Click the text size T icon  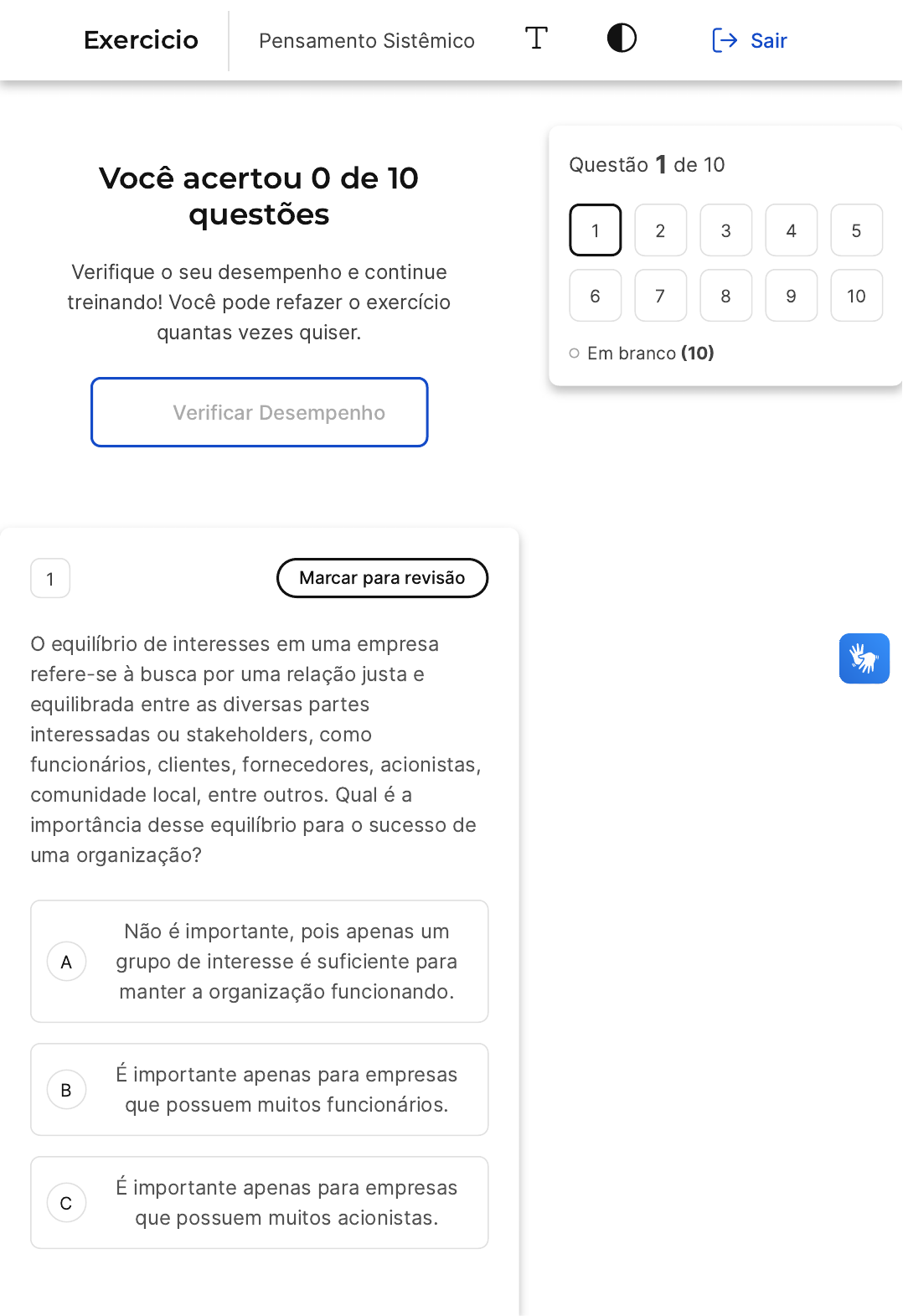[x=536, y=39]
